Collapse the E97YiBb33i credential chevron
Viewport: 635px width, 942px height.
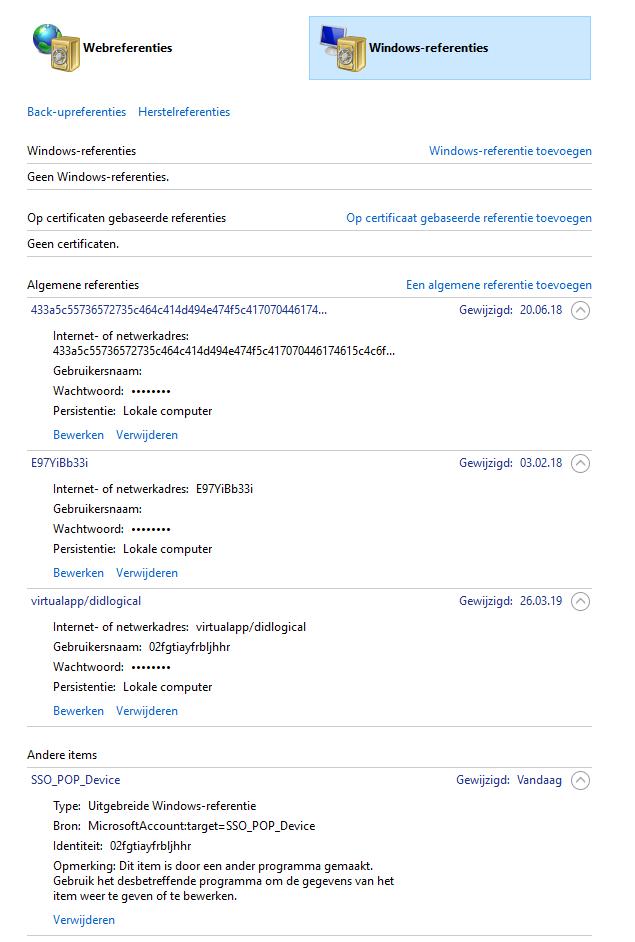click(580, 463)
